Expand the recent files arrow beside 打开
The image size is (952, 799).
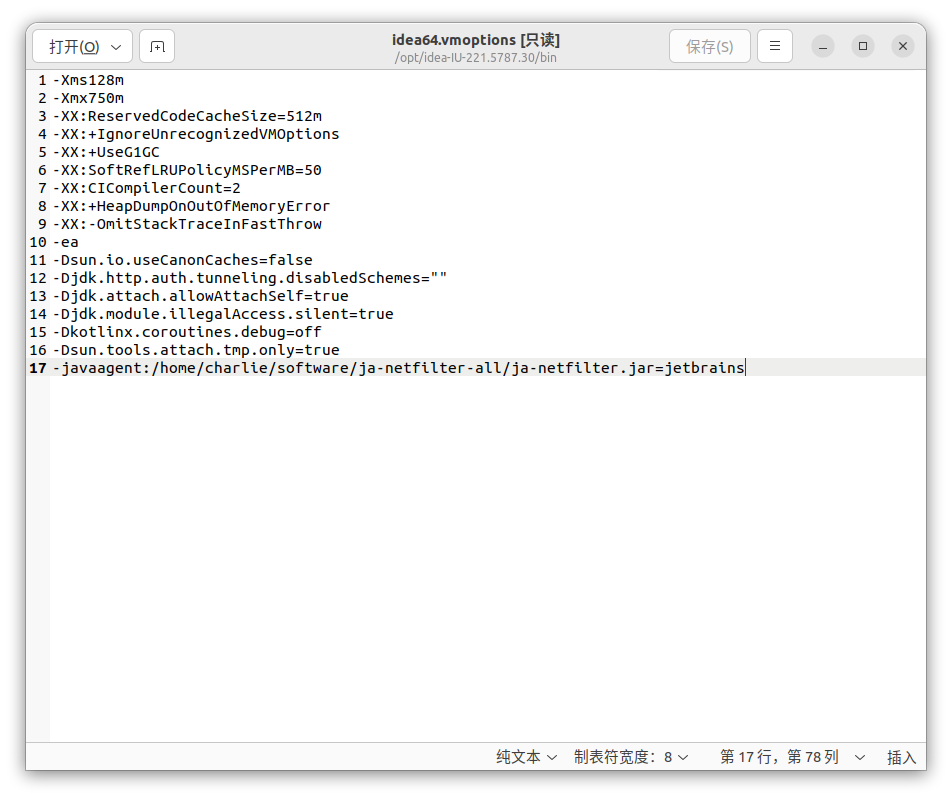tap(116, 47)
